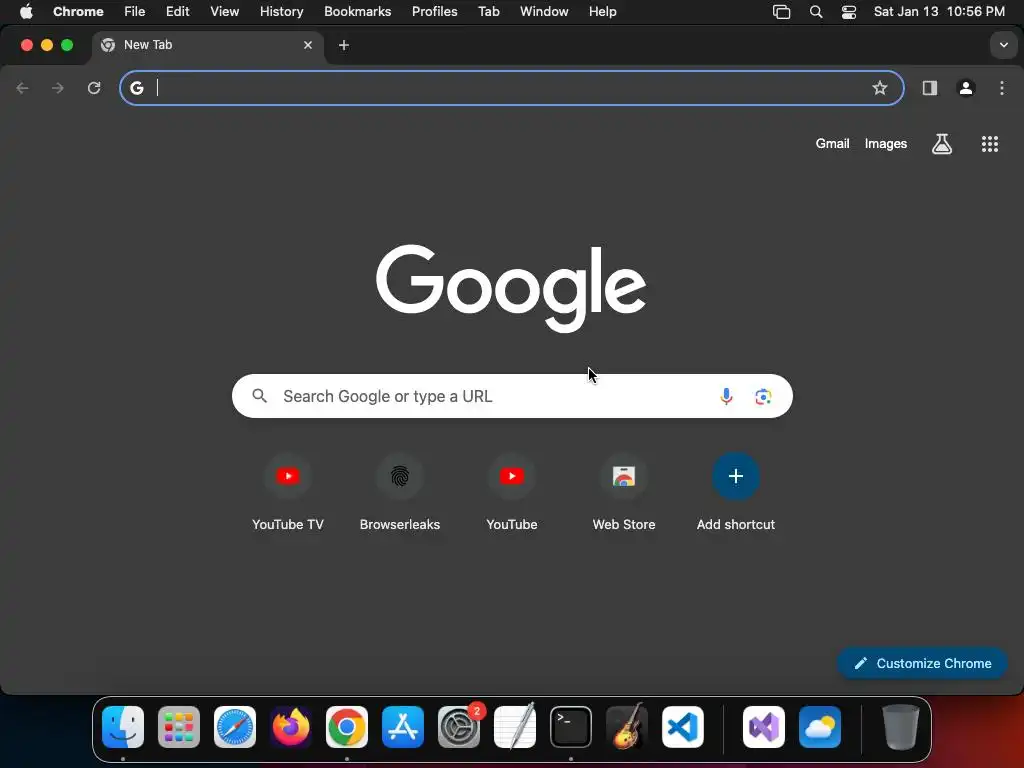Screen dimensions: 1024x768
Task: Open TextEdit from the Dock
Action: click(515, 727)
